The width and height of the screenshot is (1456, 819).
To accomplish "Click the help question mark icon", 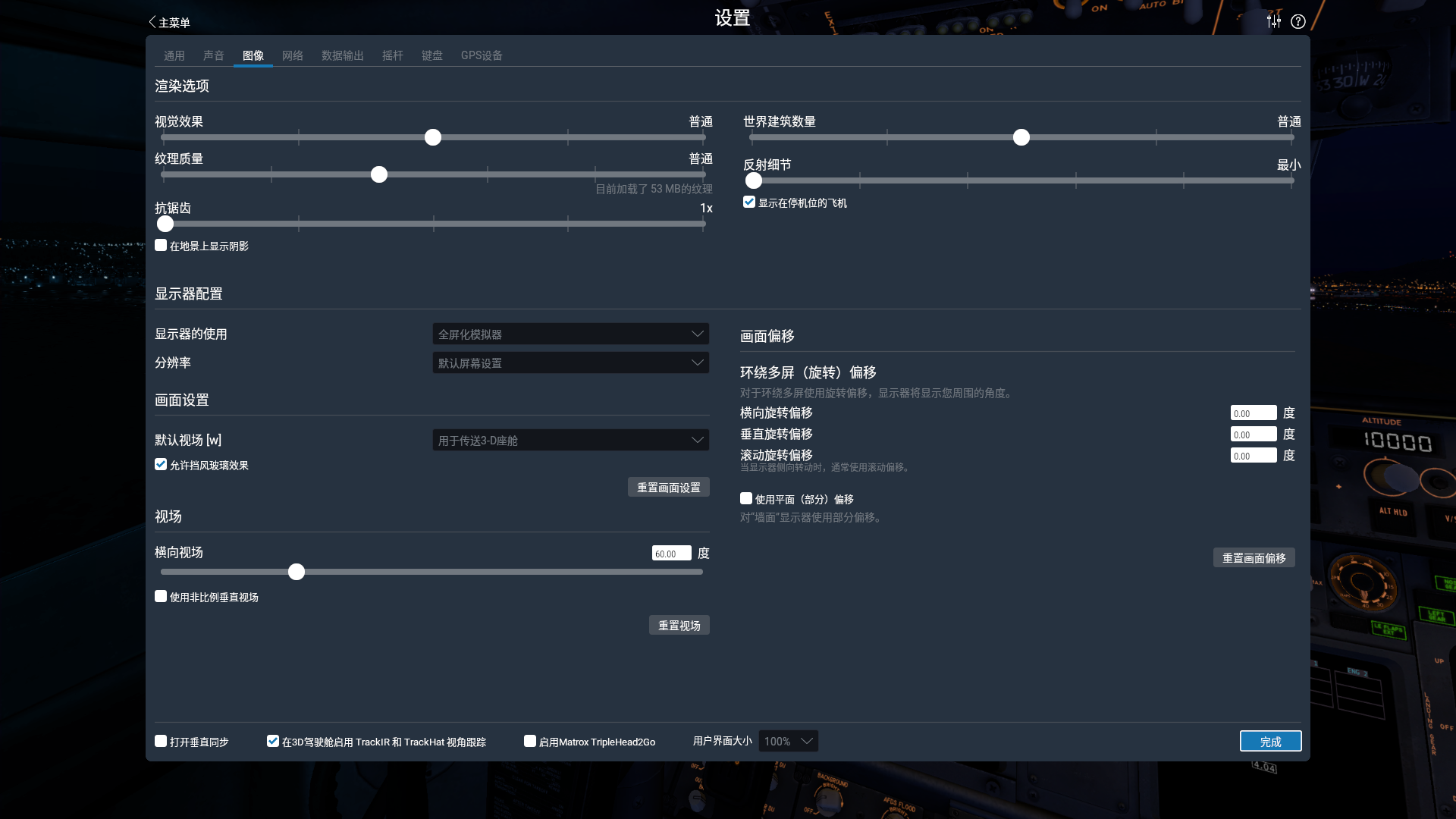I will [1298, 21].
